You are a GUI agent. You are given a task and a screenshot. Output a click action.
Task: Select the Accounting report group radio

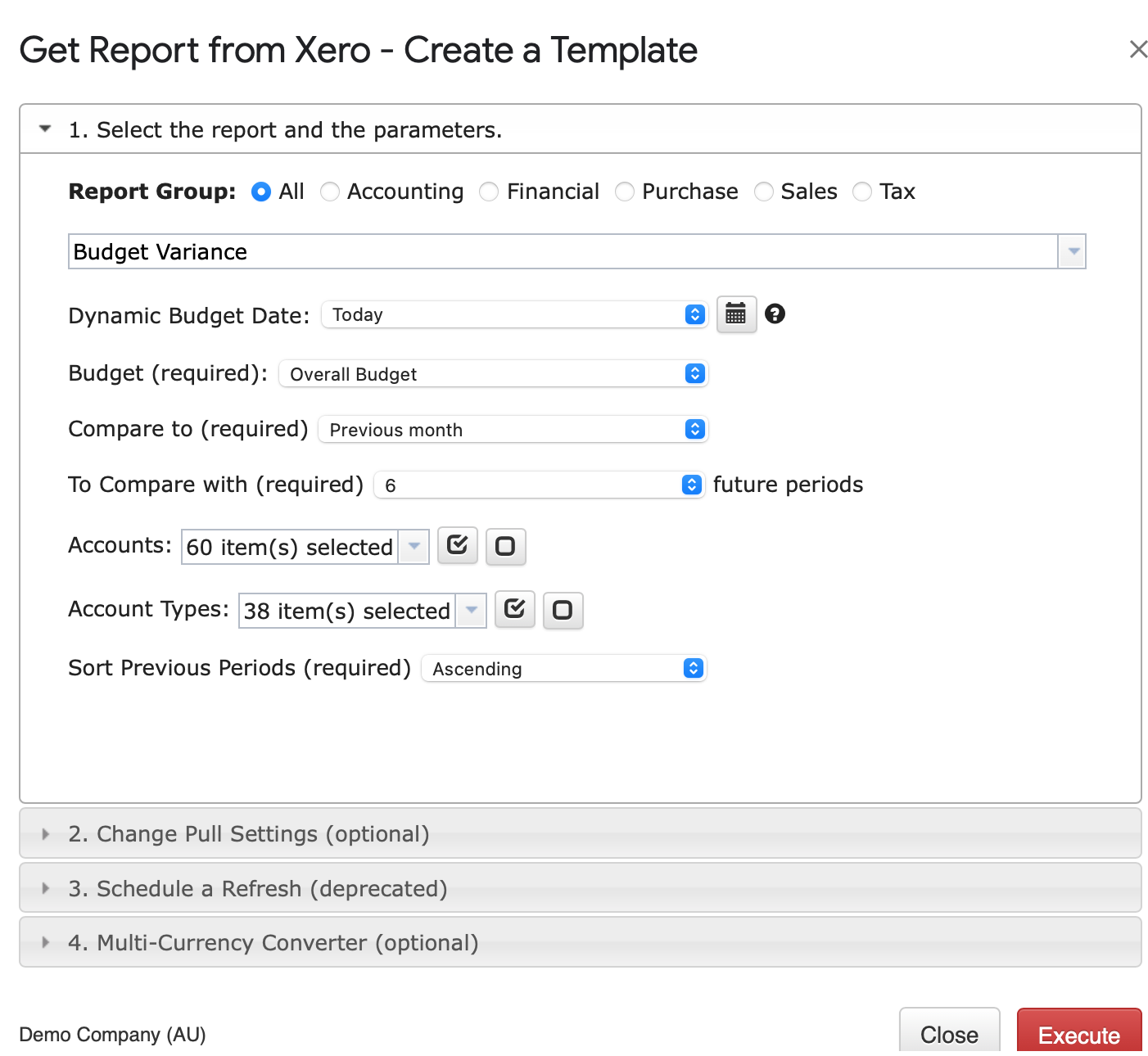click(x=330, y=192)
